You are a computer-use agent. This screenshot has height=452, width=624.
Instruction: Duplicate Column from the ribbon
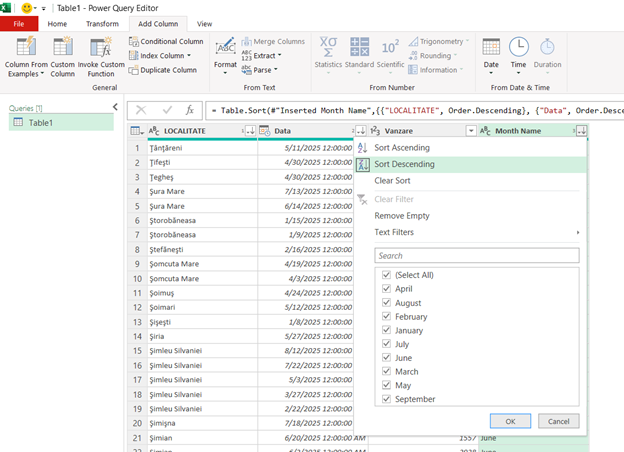coord(163,70)
